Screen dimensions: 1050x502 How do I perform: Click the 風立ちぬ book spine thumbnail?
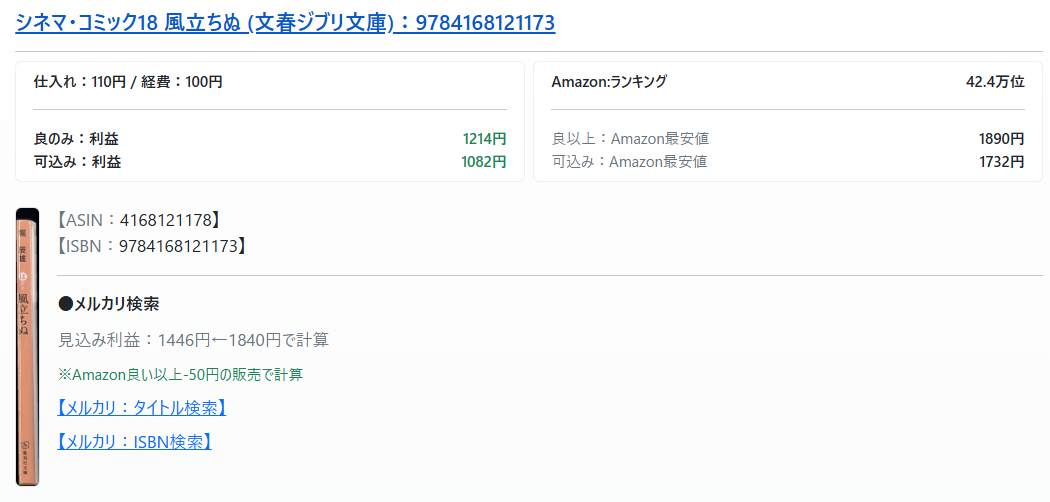click(28, 346)
